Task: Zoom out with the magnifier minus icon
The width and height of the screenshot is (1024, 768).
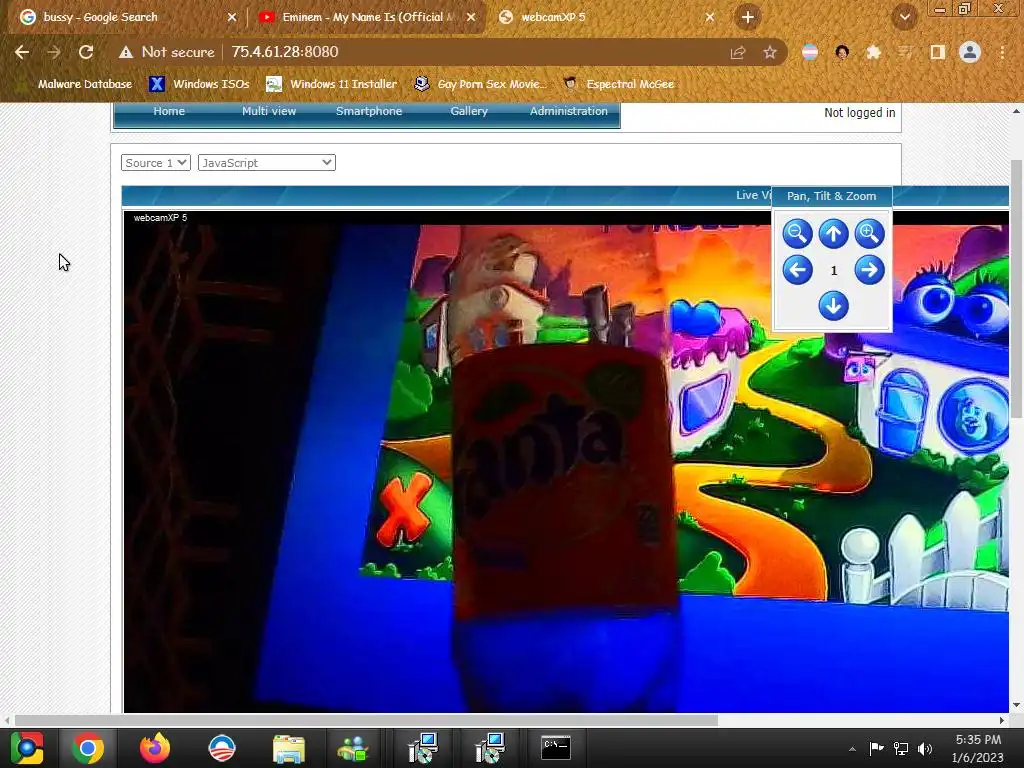Action: pos(797,234)
